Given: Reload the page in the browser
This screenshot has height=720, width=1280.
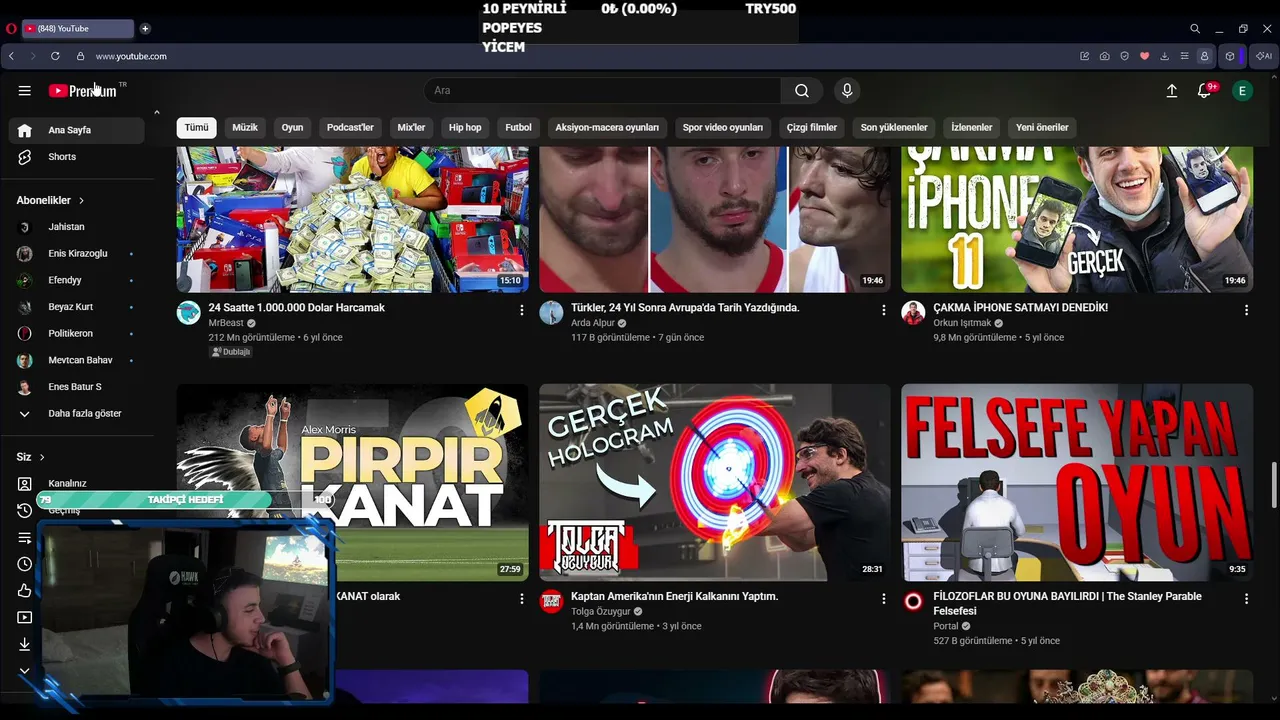Looking at the screenshot, I should click(55, 56).
